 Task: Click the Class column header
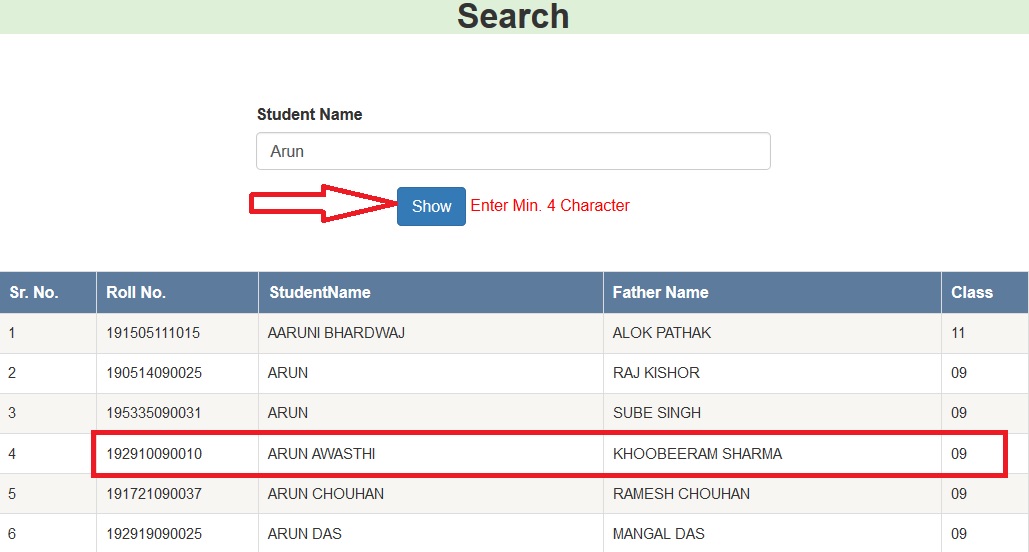(972, 293)
